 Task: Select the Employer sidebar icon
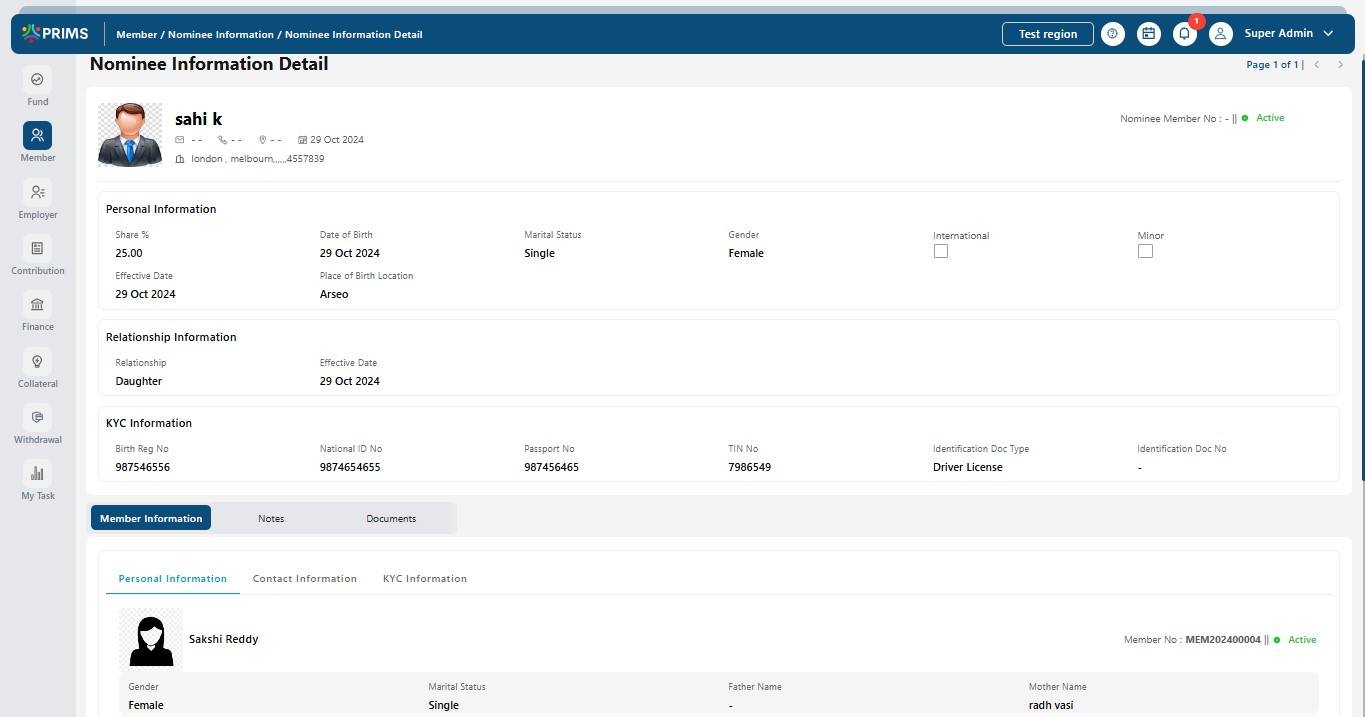click(37, 192)
